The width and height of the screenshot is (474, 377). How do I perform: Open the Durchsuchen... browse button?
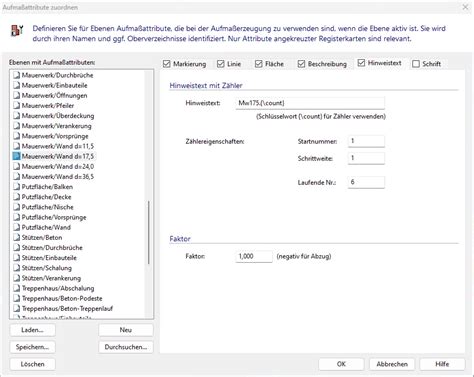(126, 347)
